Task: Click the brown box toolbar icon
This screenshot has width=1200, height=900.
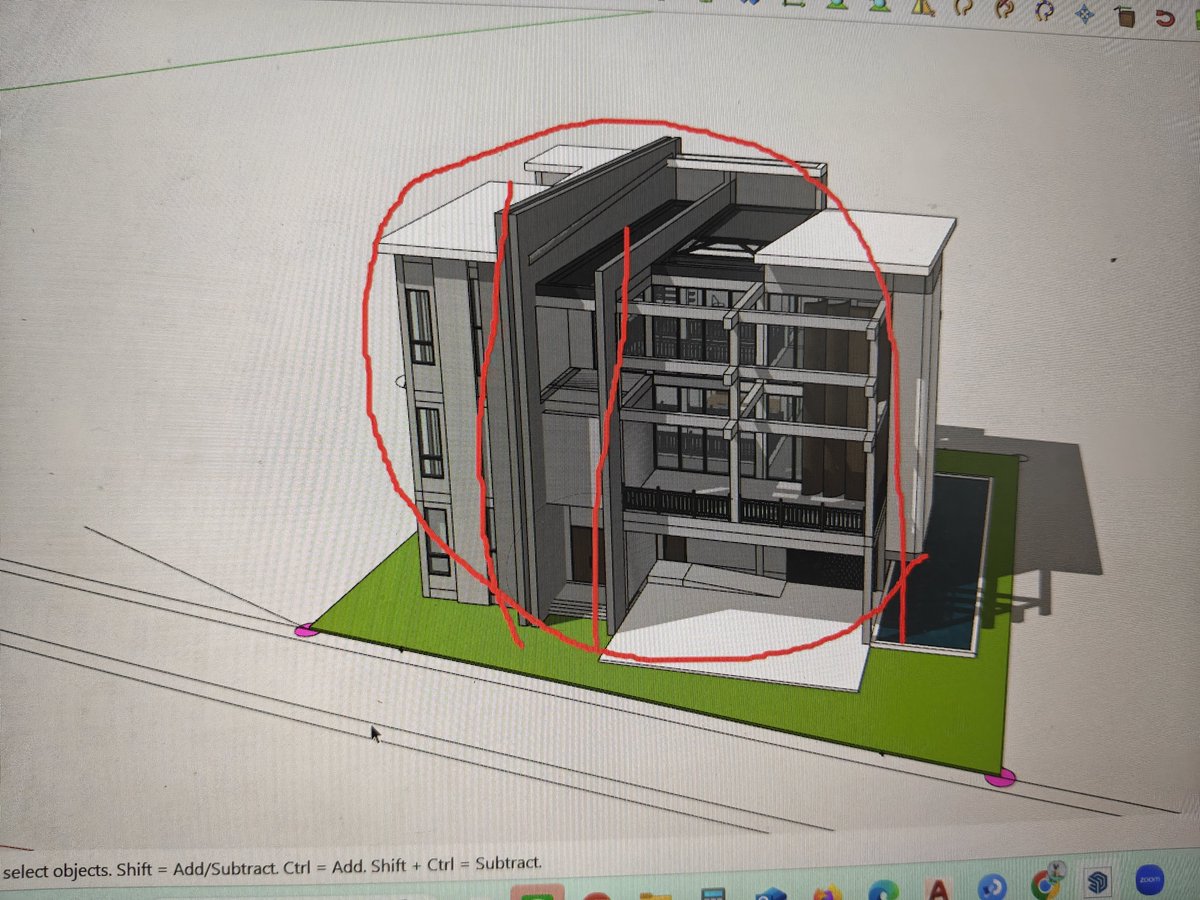Action: (x=1127, y=16)
